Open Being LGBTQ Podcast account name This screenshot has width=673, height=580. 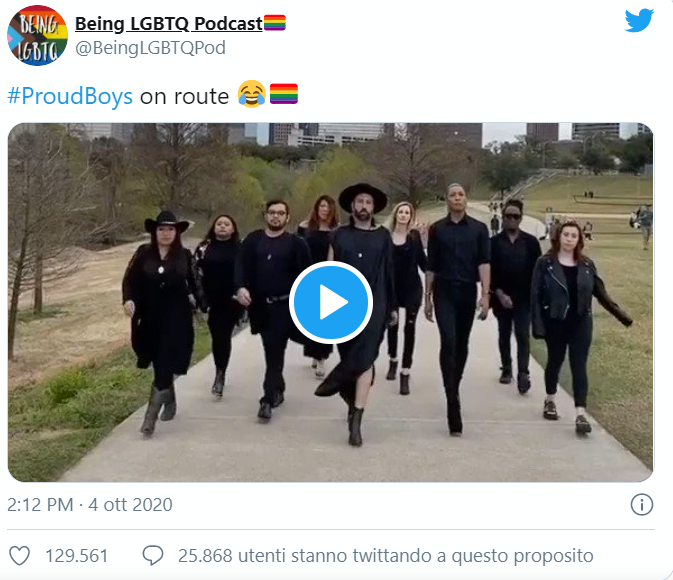tap(169, 23)
